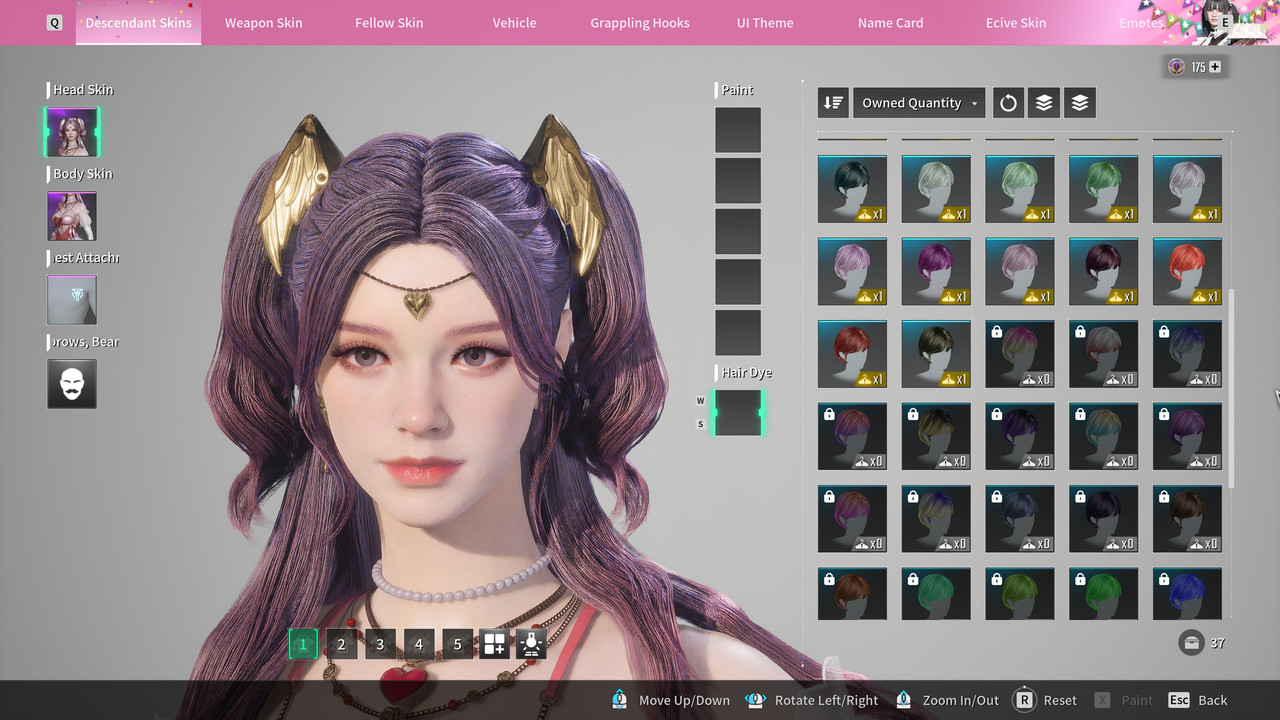Image resolution: width=1280 pixels, height=720 pixels.
Task: Select the locked olive-green hair dye
Action: point(1020,594)
